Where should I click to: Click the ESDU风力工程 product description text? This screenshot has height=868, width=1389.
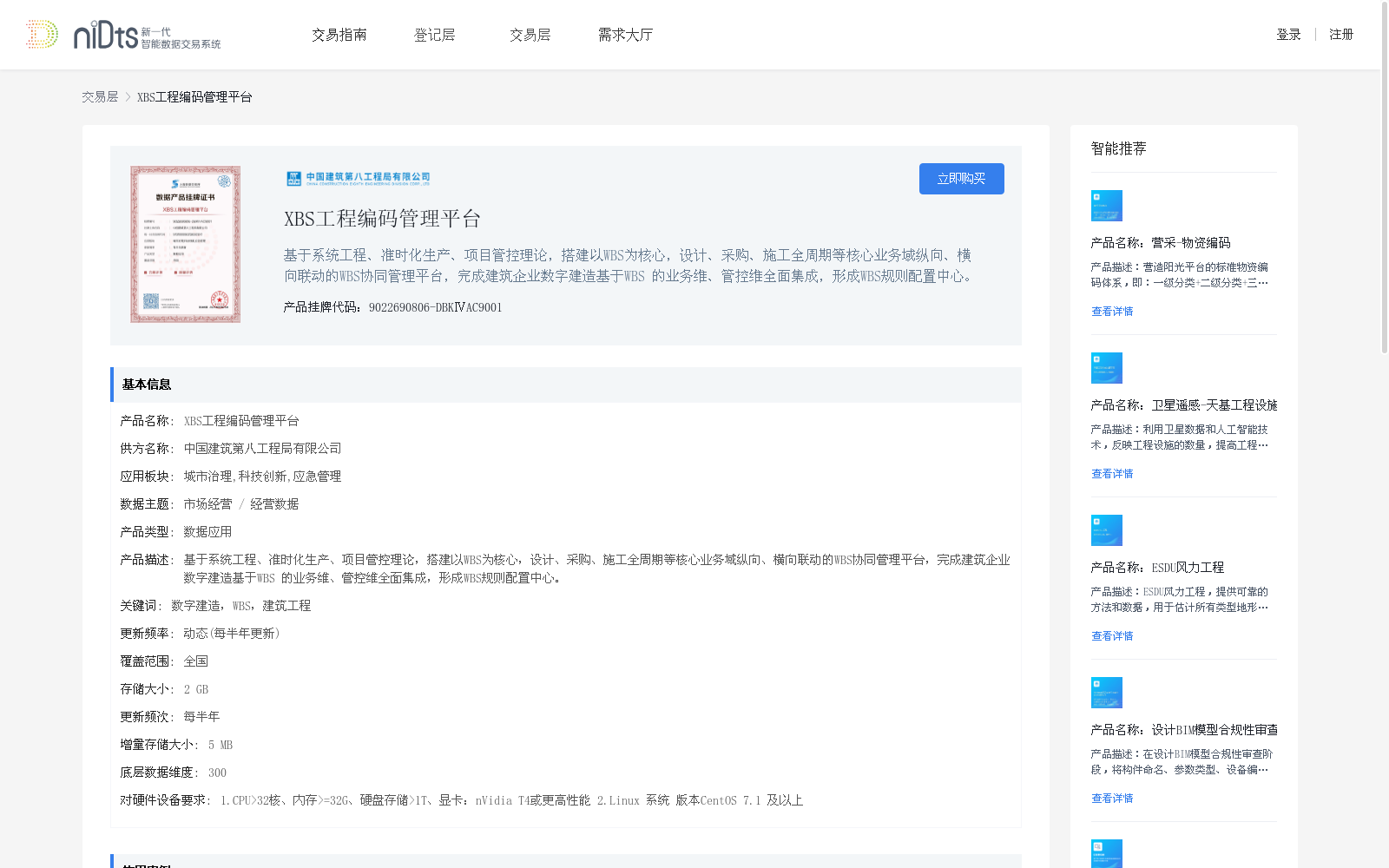pos(1180,600)
